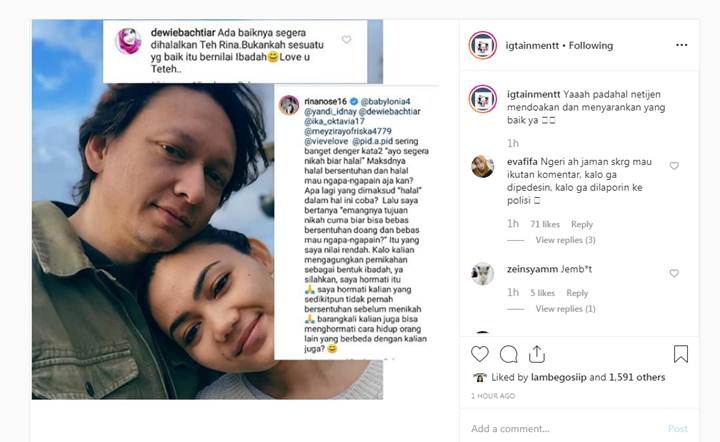The image size is (720, 442).
Task: Open evafifa's profile picture
Action: pyautogui.click(x=482, y=166)
